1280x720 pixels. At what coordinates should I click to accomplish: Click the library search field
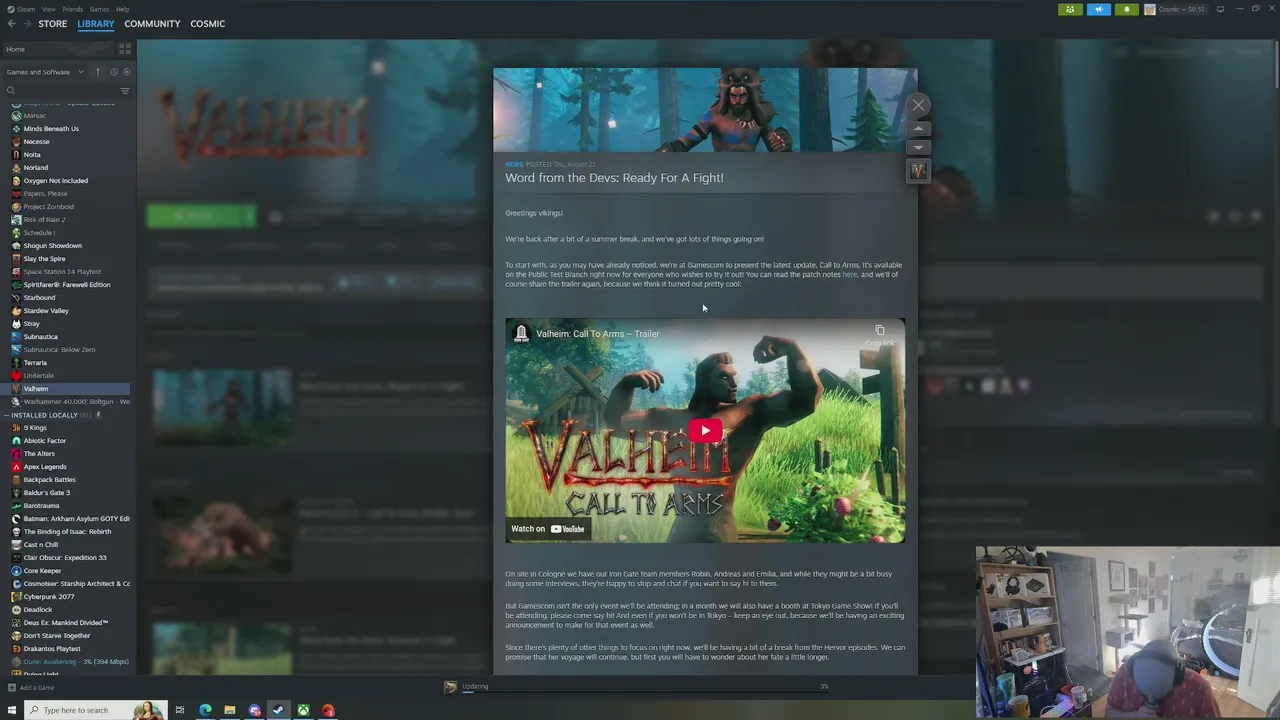tap(60, 91)
